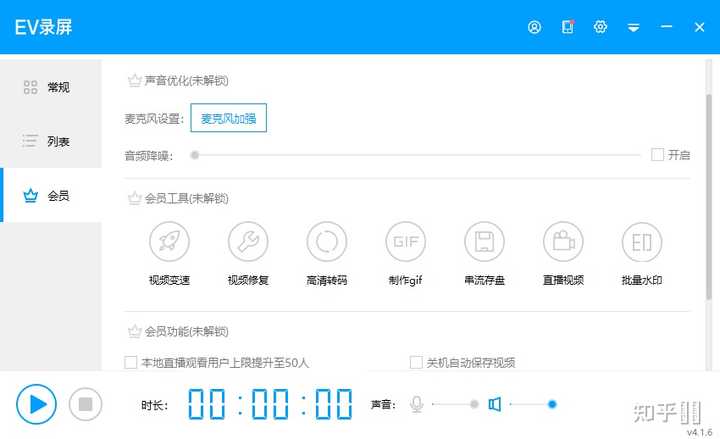Image resolution: width=720 pixels, height=439 pixels.
Task: Click the 制作gif label text
Action: [405, 280]
